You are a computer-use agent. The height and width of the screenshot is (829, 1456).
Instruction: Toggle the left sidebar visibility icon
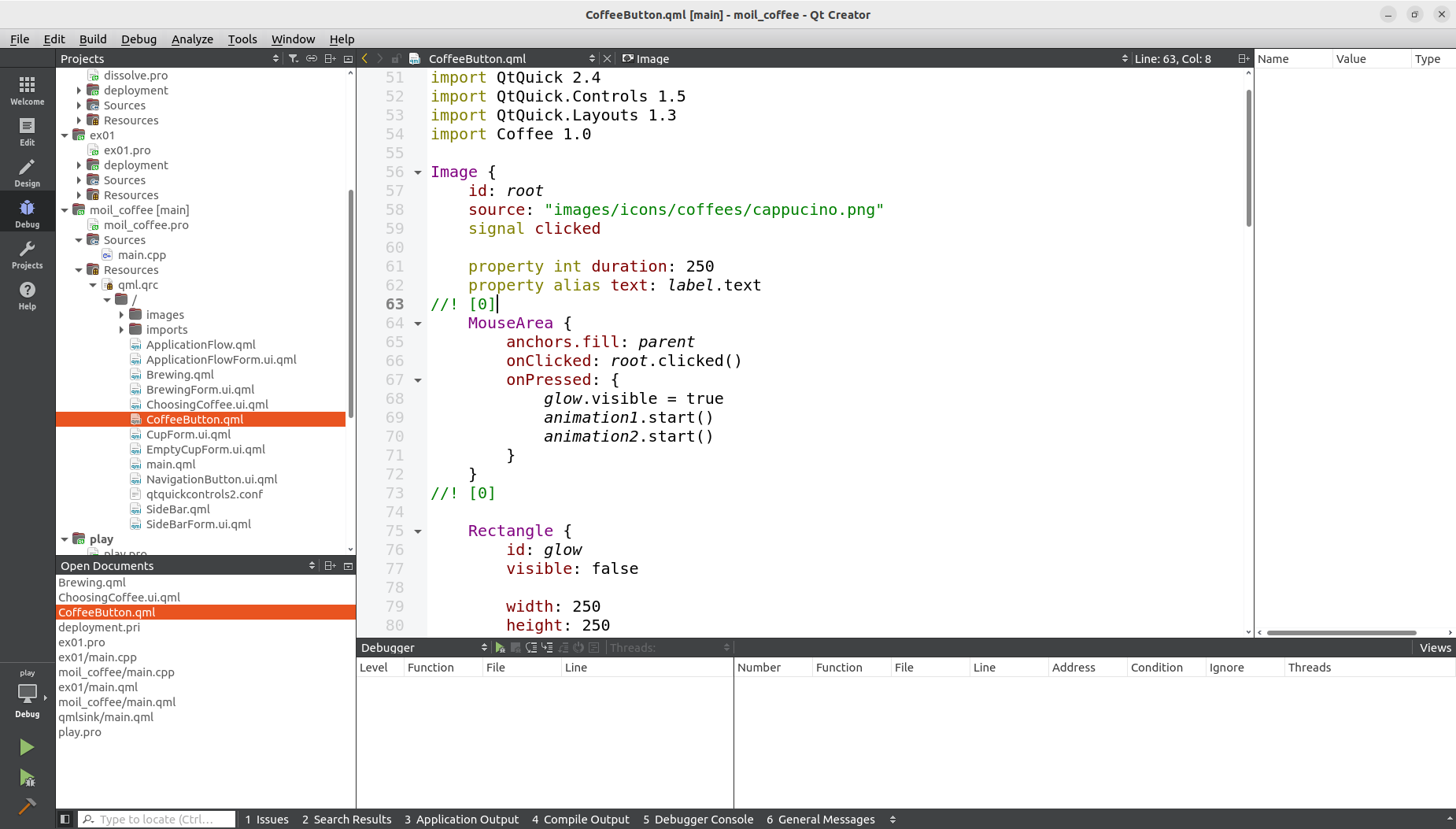(65, 819)
